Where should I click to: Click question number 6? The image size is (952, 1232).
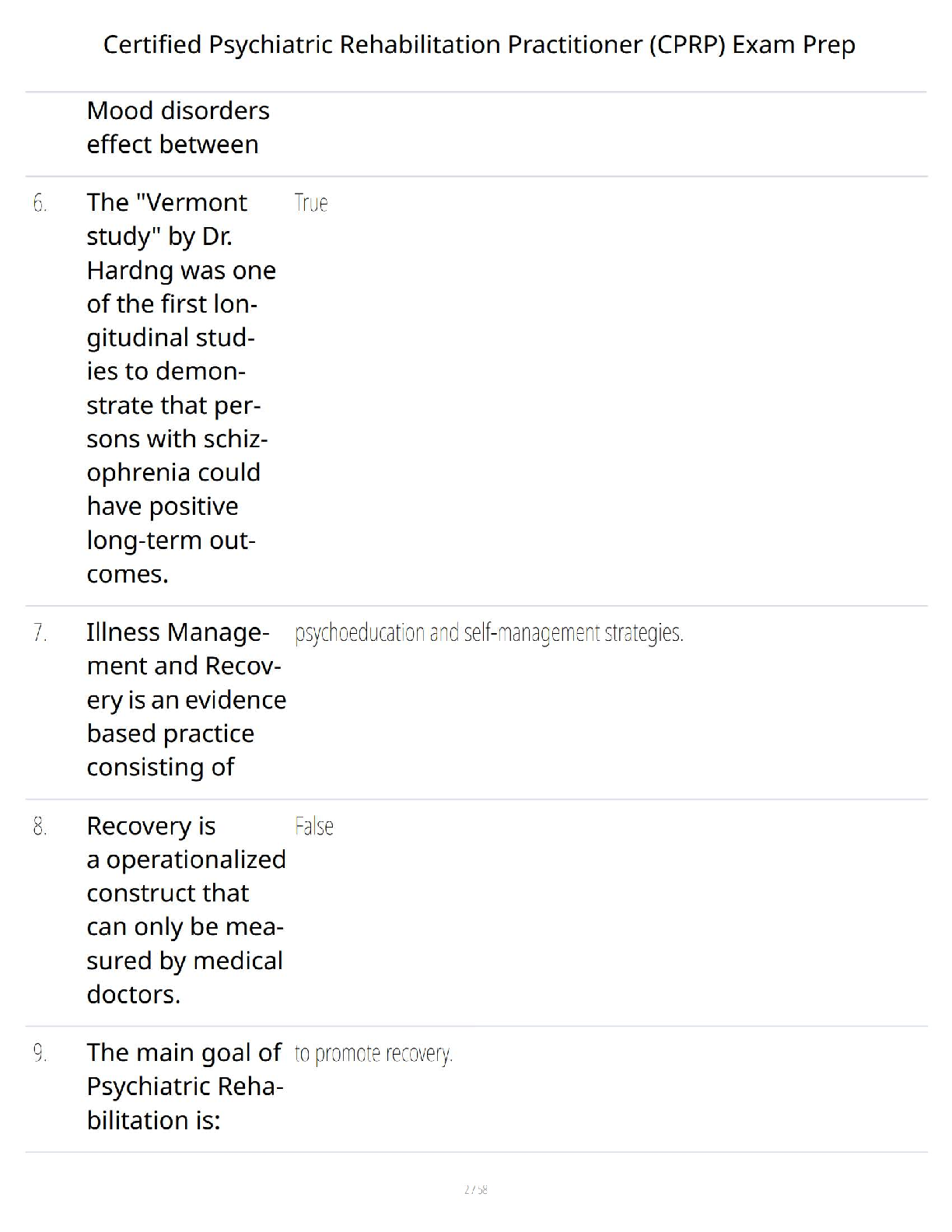[40, 204]
